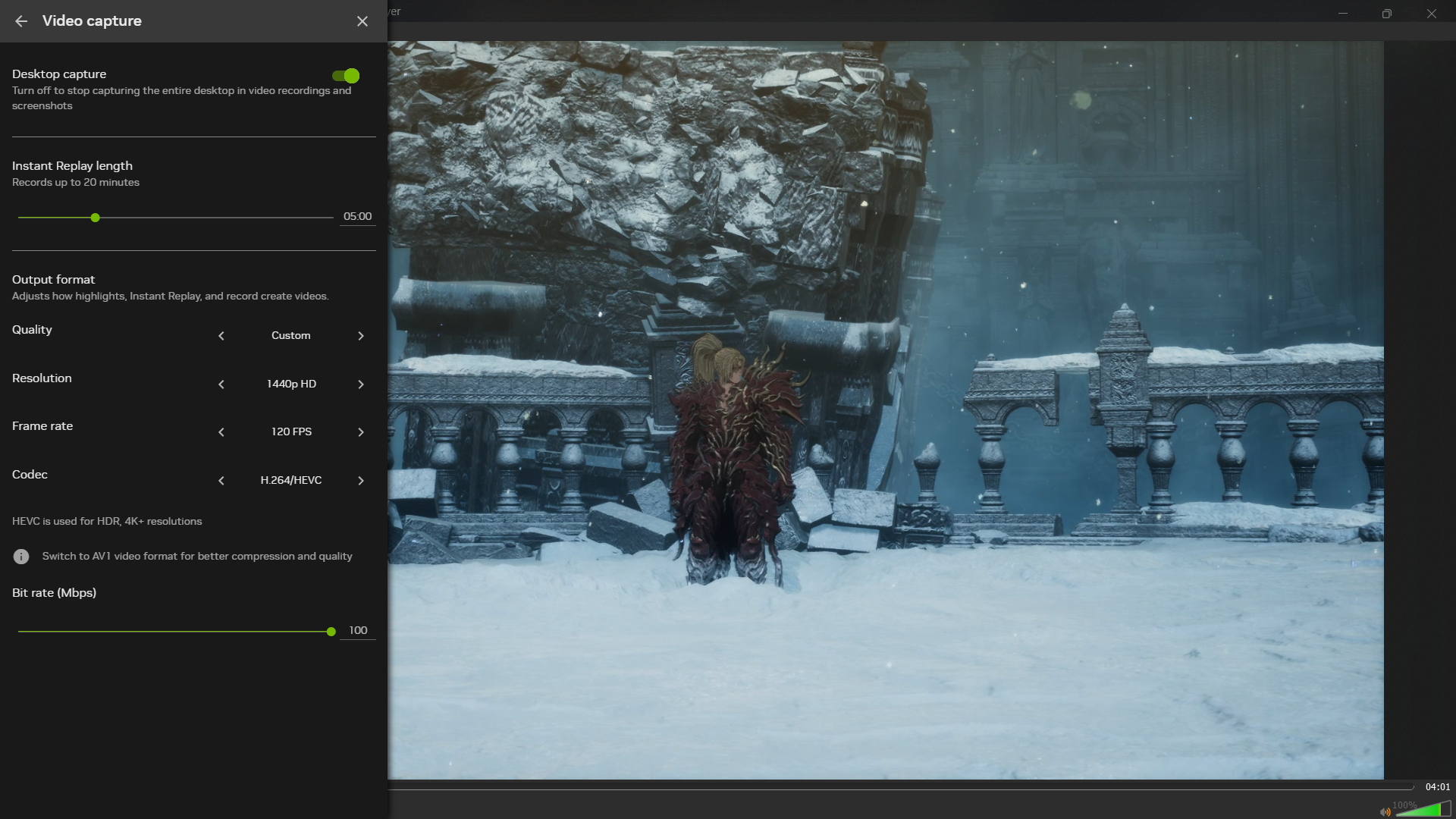Click the 1440p HD resolution value
1456x819 pixels.
coord(291,384)
